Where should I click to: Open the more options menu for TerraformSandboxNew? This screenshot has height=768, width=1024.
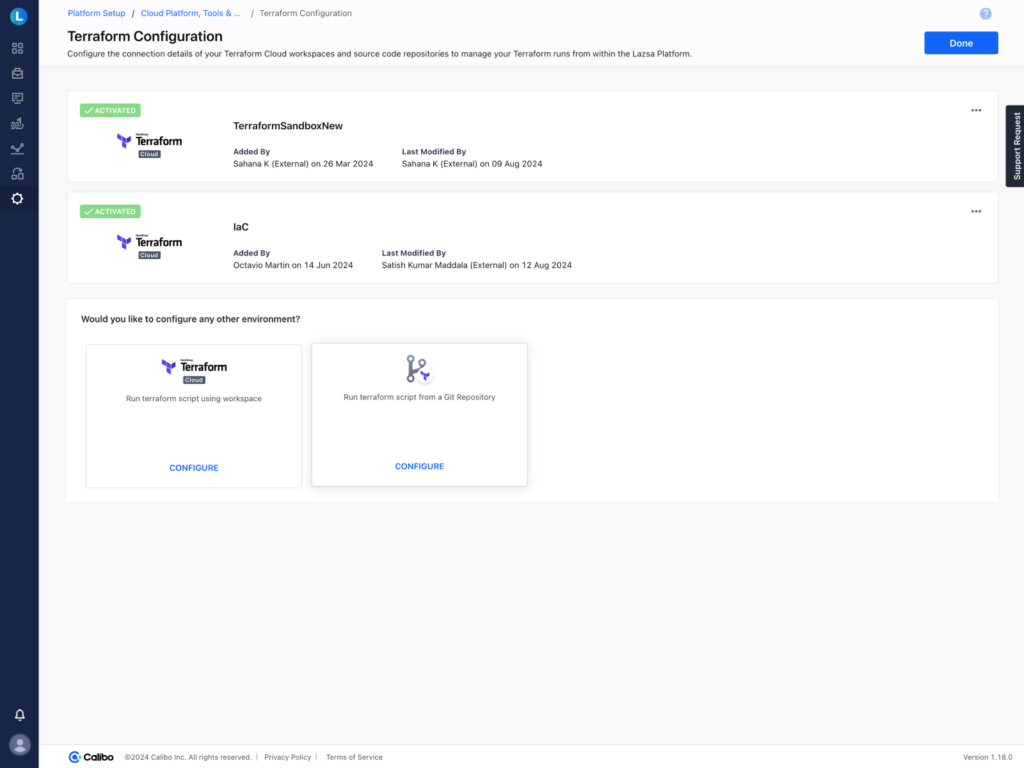pyautogui.click(x=976, y=111)
